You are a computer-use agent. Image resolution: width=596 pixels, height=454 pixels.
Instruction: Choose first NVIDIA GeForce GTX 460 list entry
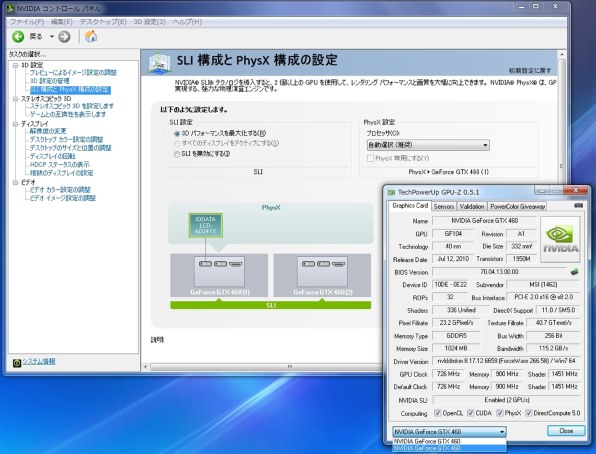[449, 441]
